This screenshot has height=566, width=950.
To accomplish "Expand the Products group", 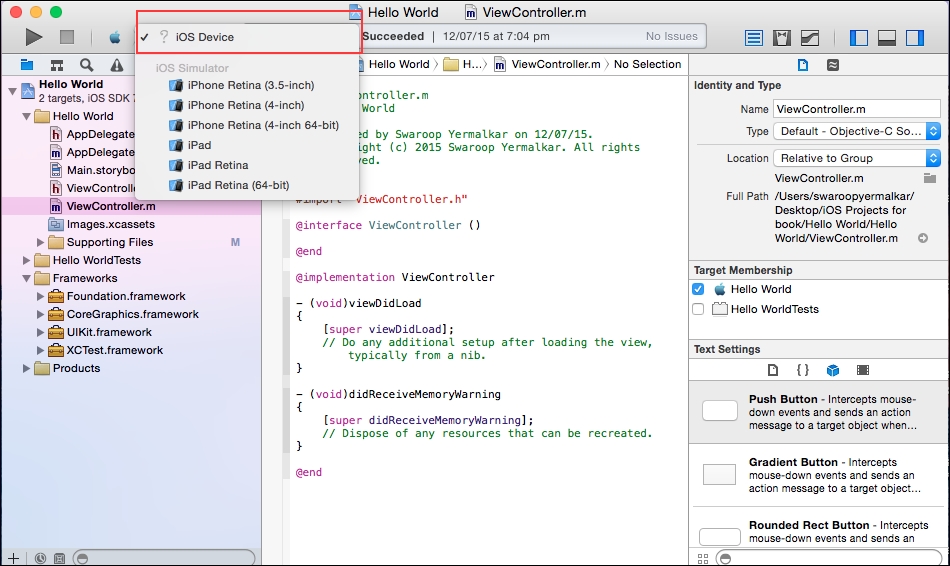I will (26, 368).
